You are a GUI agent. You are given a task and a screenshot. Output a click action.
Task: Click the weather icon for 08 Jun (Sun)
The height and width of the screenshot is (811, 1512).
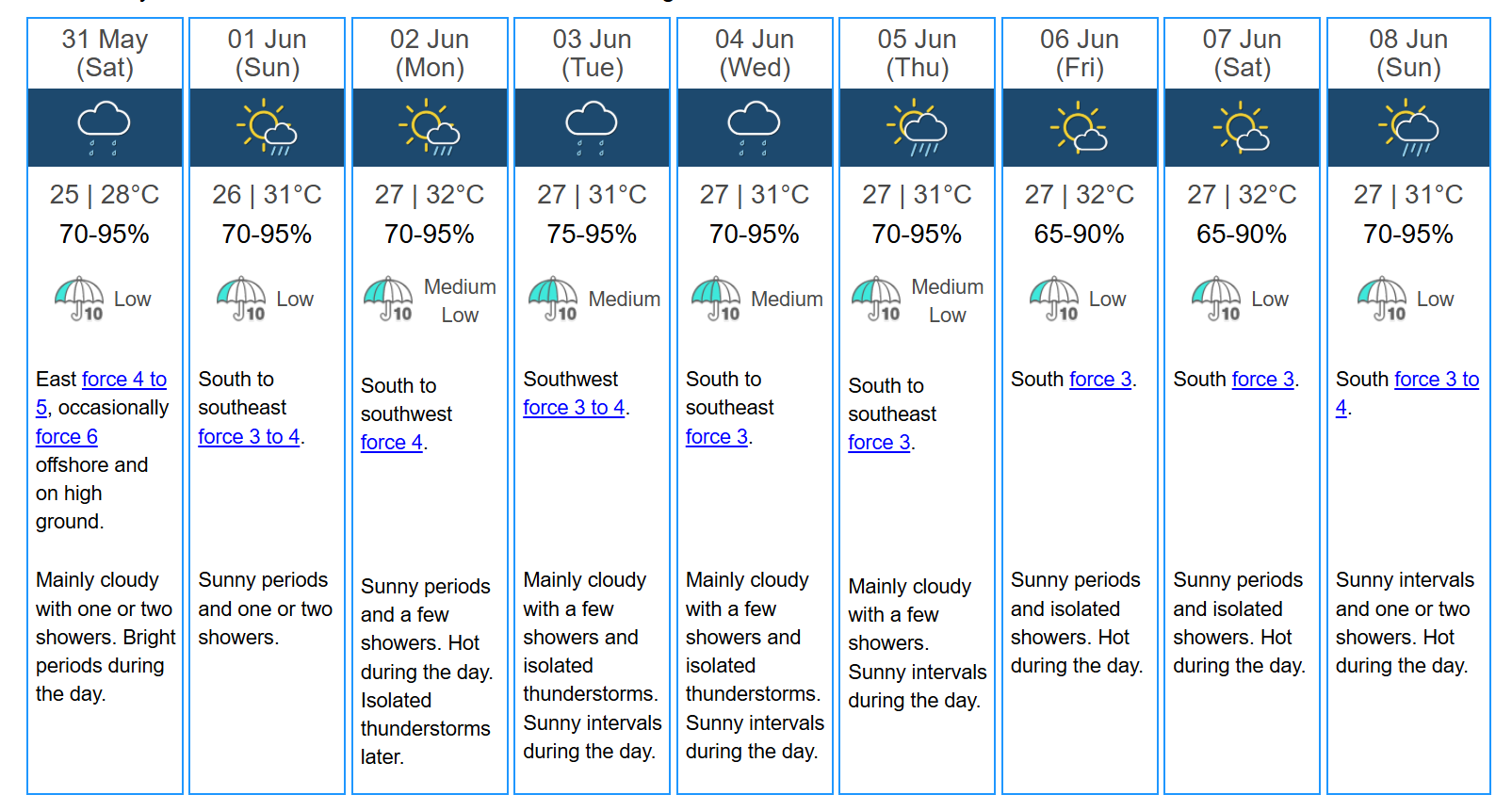click(x=1408, y=128)
